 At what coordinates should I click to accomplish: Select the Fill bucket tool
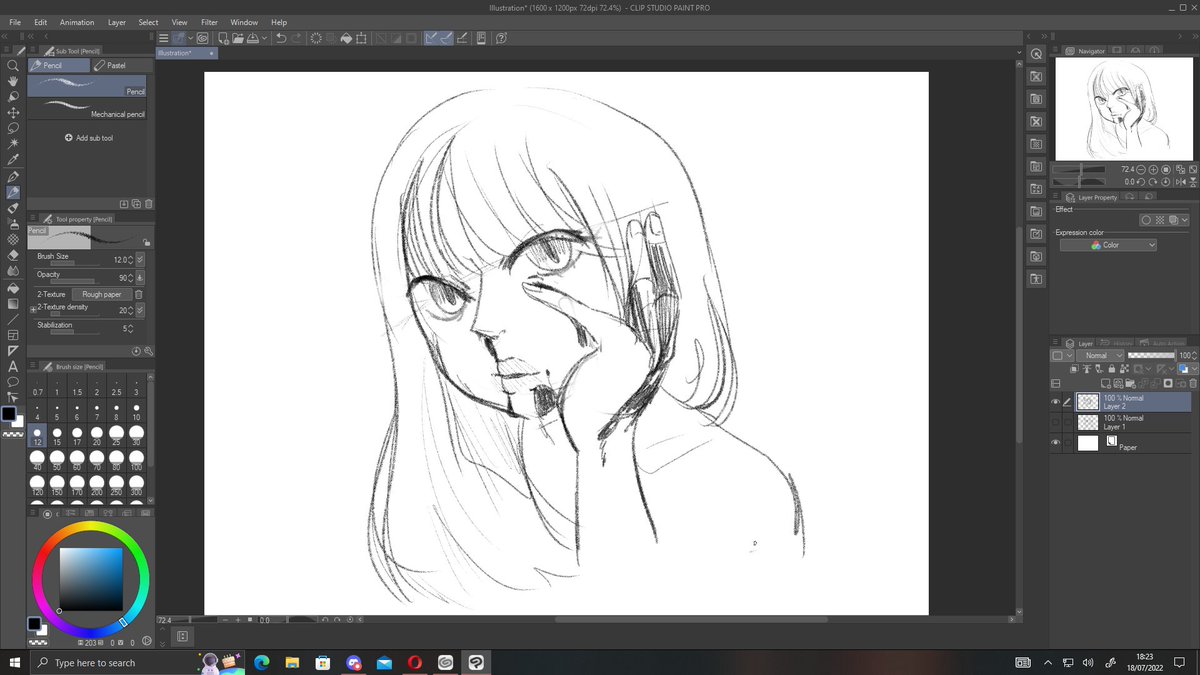click(13, 287)
